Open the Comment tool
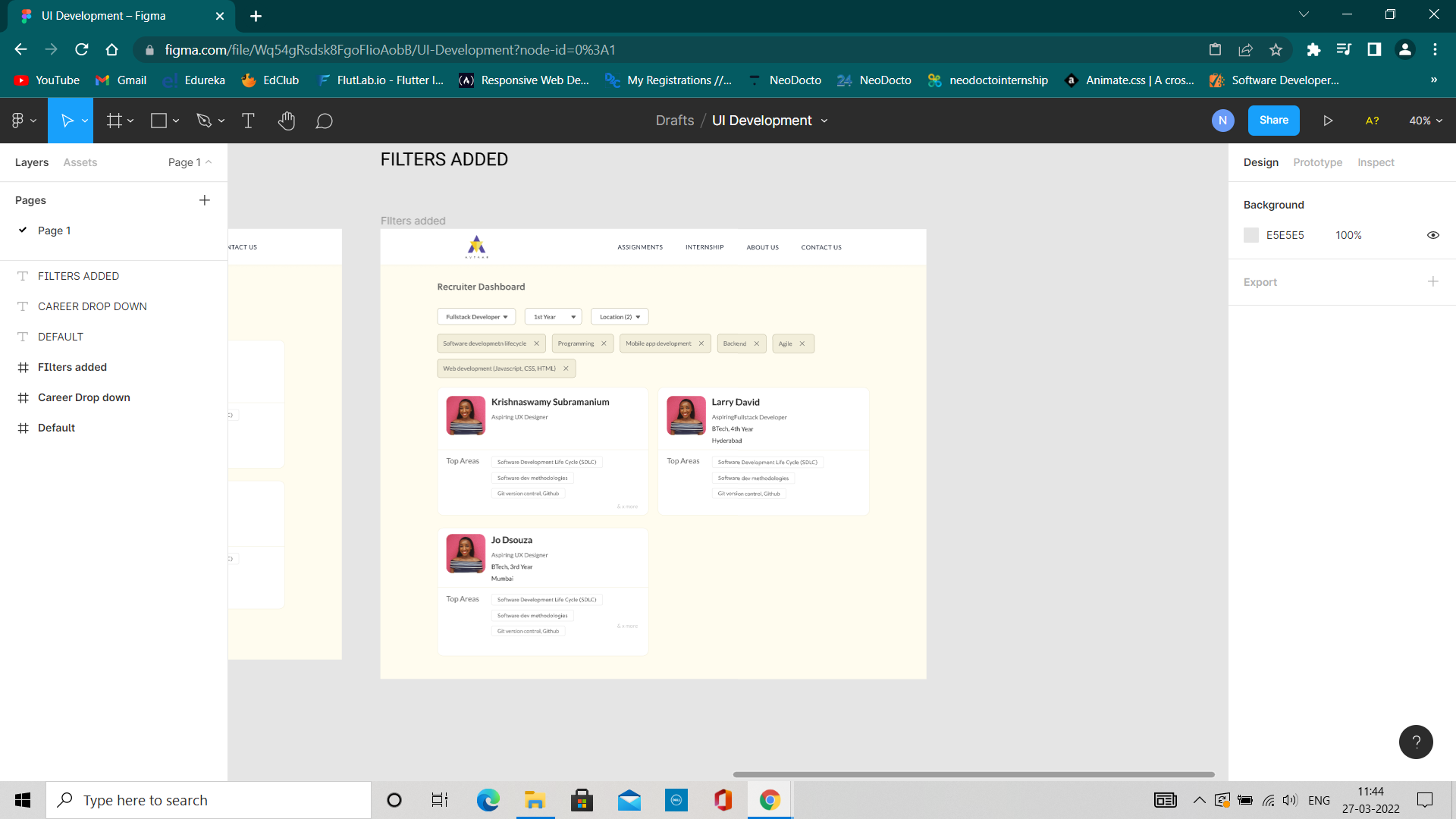The width and height of the screenshot is (1456, 819). [x=325, y=120]
